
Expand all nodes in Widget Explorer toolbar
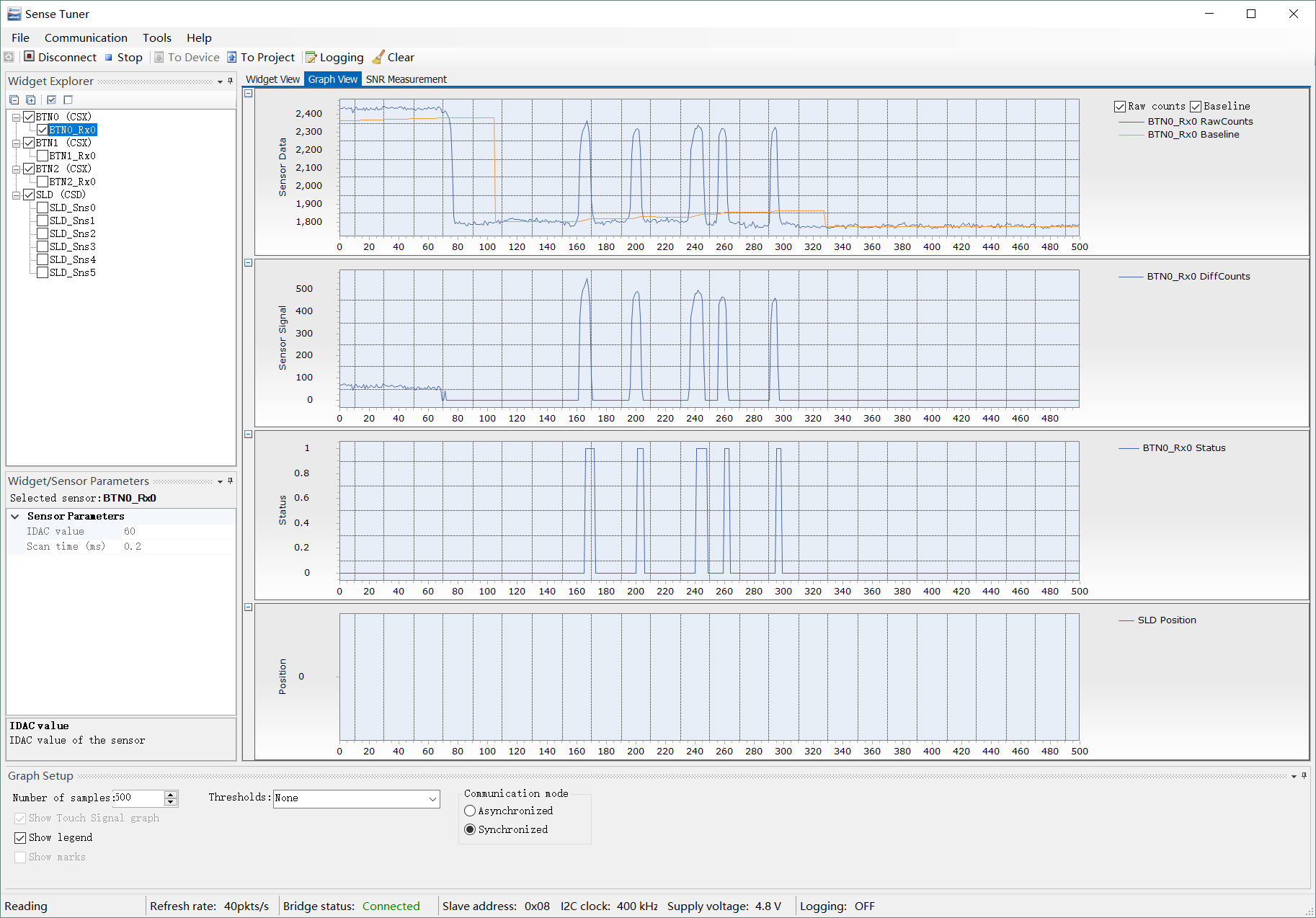[31, 99]
